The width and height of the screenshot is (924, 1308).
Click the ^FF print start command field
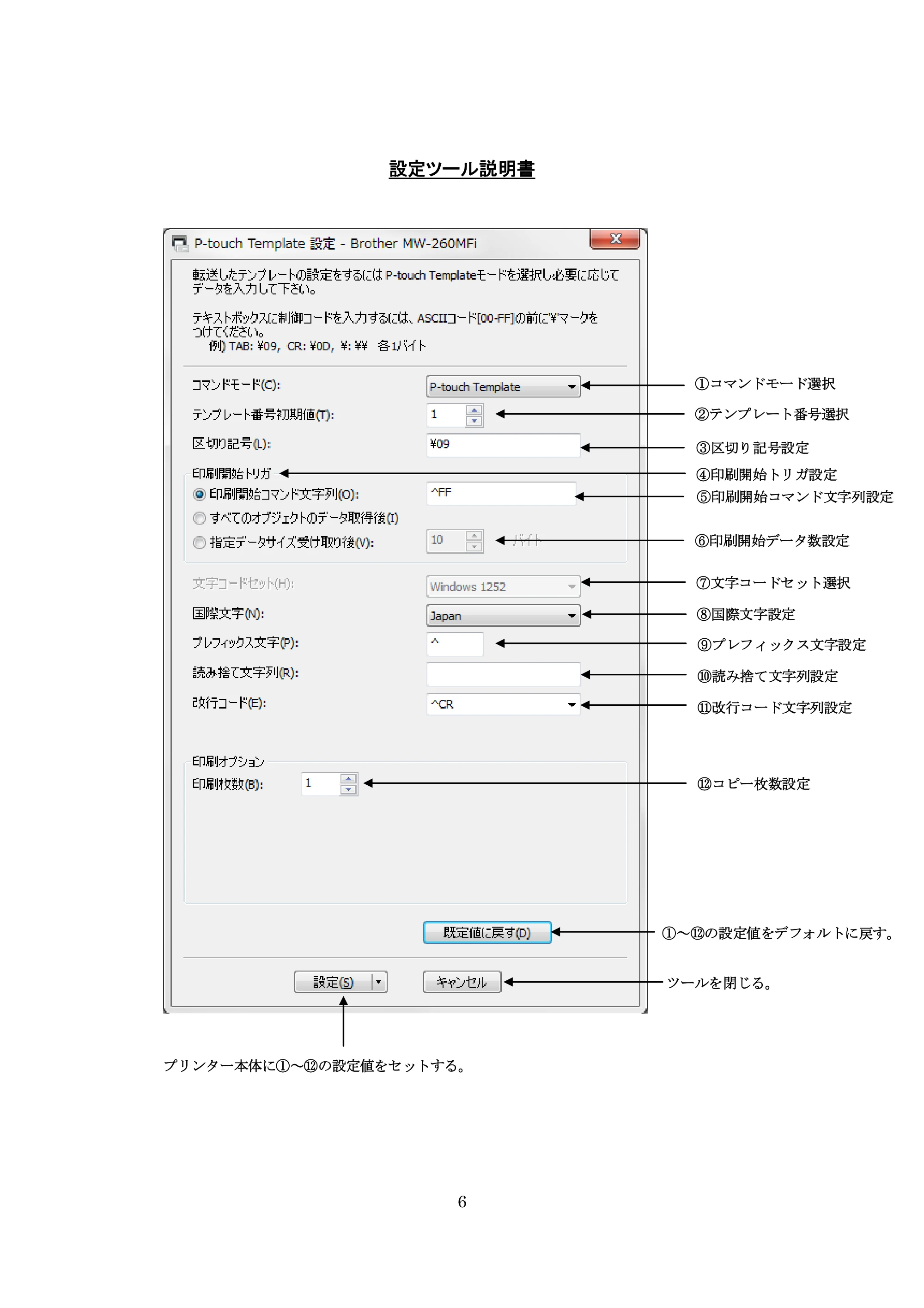pos(501,493)
